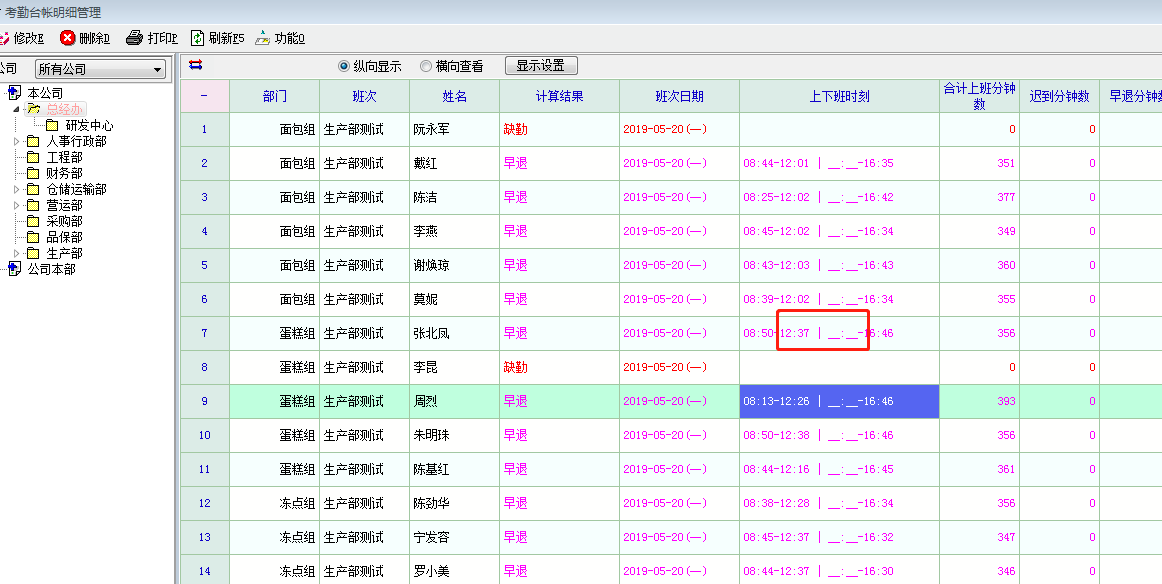Open the 功能 function tools icon
The image size is (1162, 584).
[262, 38]
